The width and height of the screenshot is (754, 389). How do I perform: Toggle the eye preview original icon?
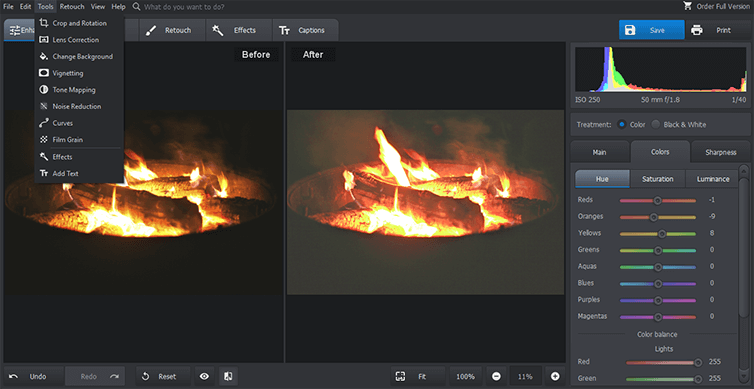click(204, 376)
